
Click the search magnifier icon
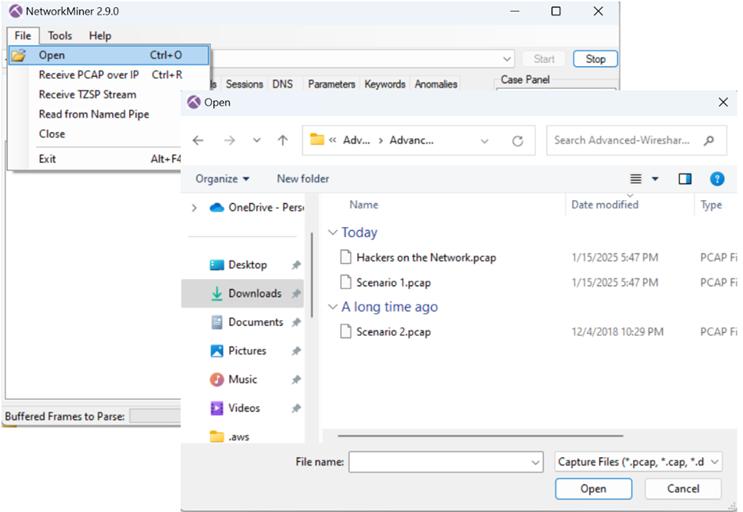[x=709, y=140]
